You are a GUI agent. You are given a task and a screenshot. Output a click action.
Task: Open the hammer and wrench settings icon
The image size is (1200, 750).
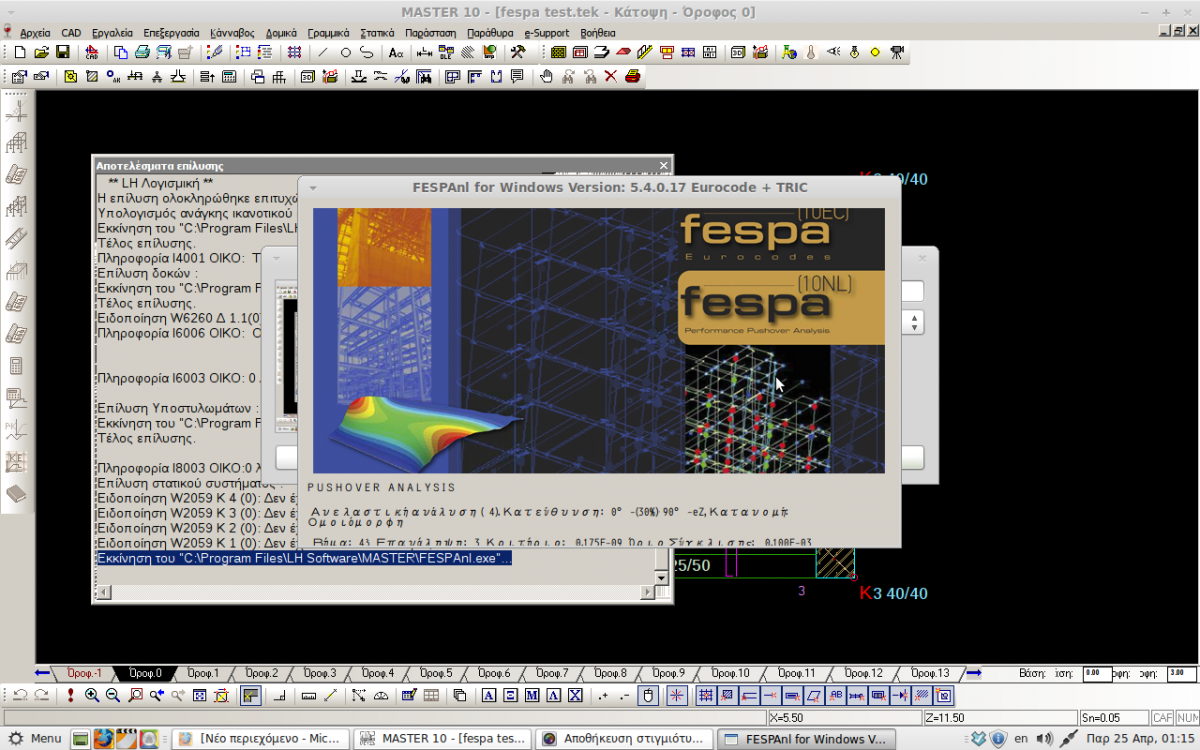[x=518, y=52]
